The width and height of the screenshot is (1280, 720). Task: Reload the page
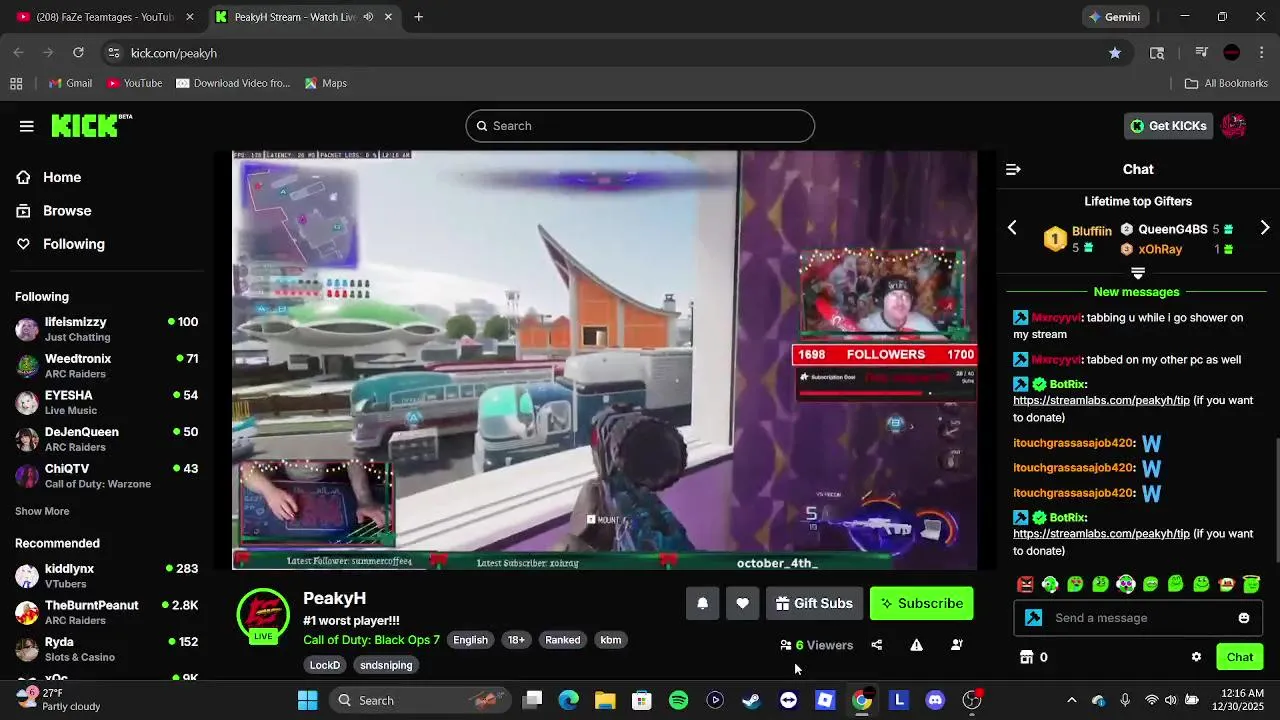point(78,53)
